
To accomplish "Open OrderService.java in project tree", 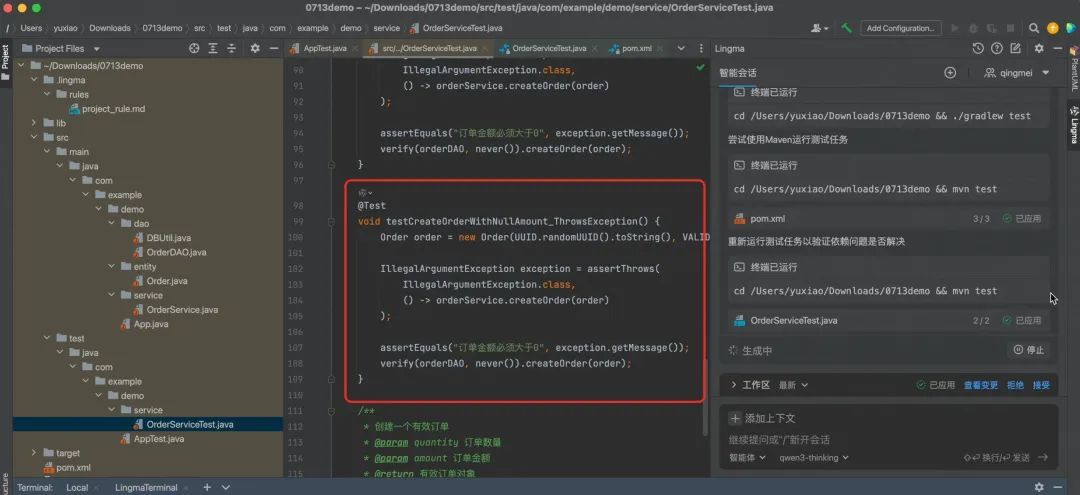I will pos(183,309).
